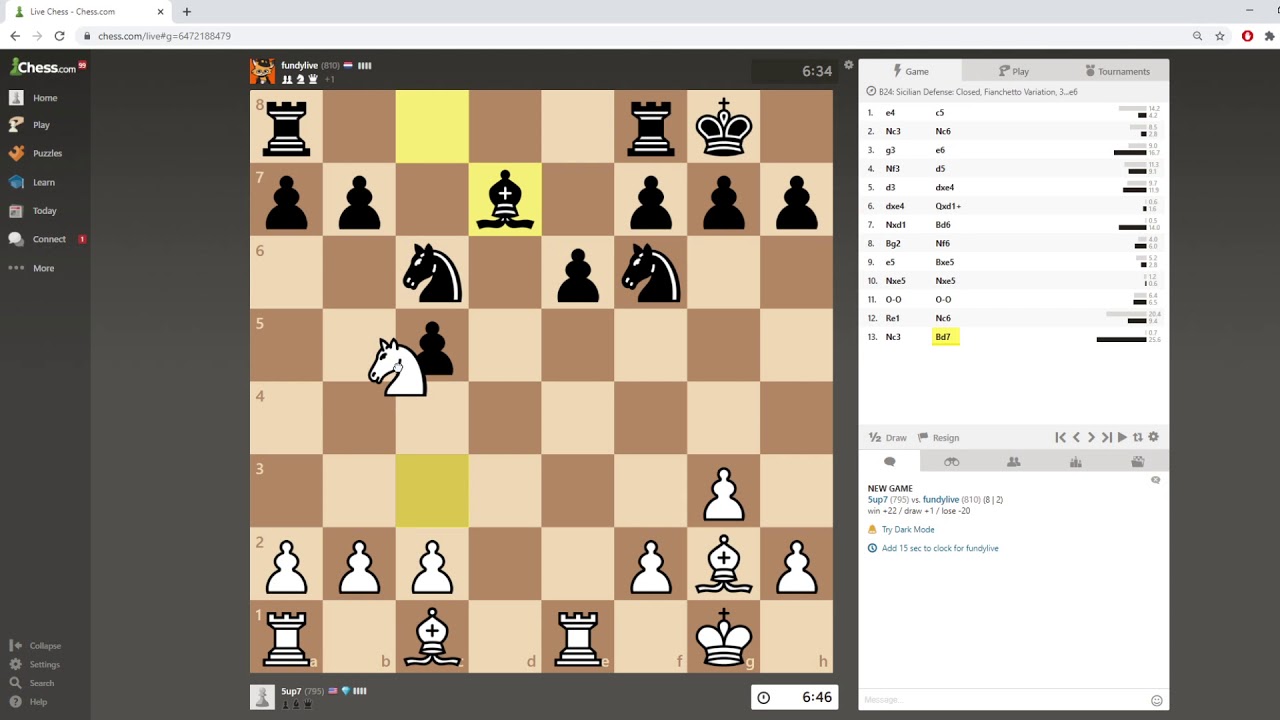Open Sup7 profile link in chat
This screenshot has width=1280, height=720.
pyautogui.click(x=877, y=499)
